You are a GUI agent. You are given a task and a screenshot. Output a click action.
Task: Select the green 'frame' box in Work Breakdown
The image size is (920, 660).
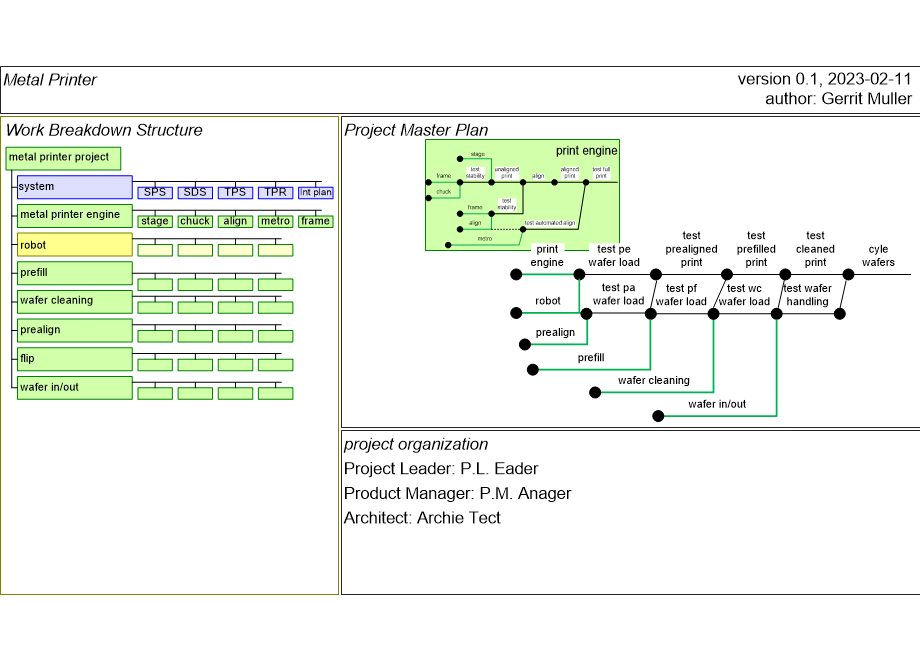coord(316,221)
